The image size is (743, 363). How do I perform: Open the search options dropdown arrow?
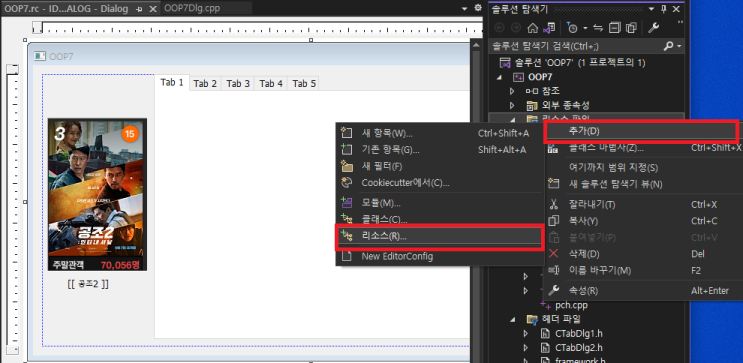[679, 46]
